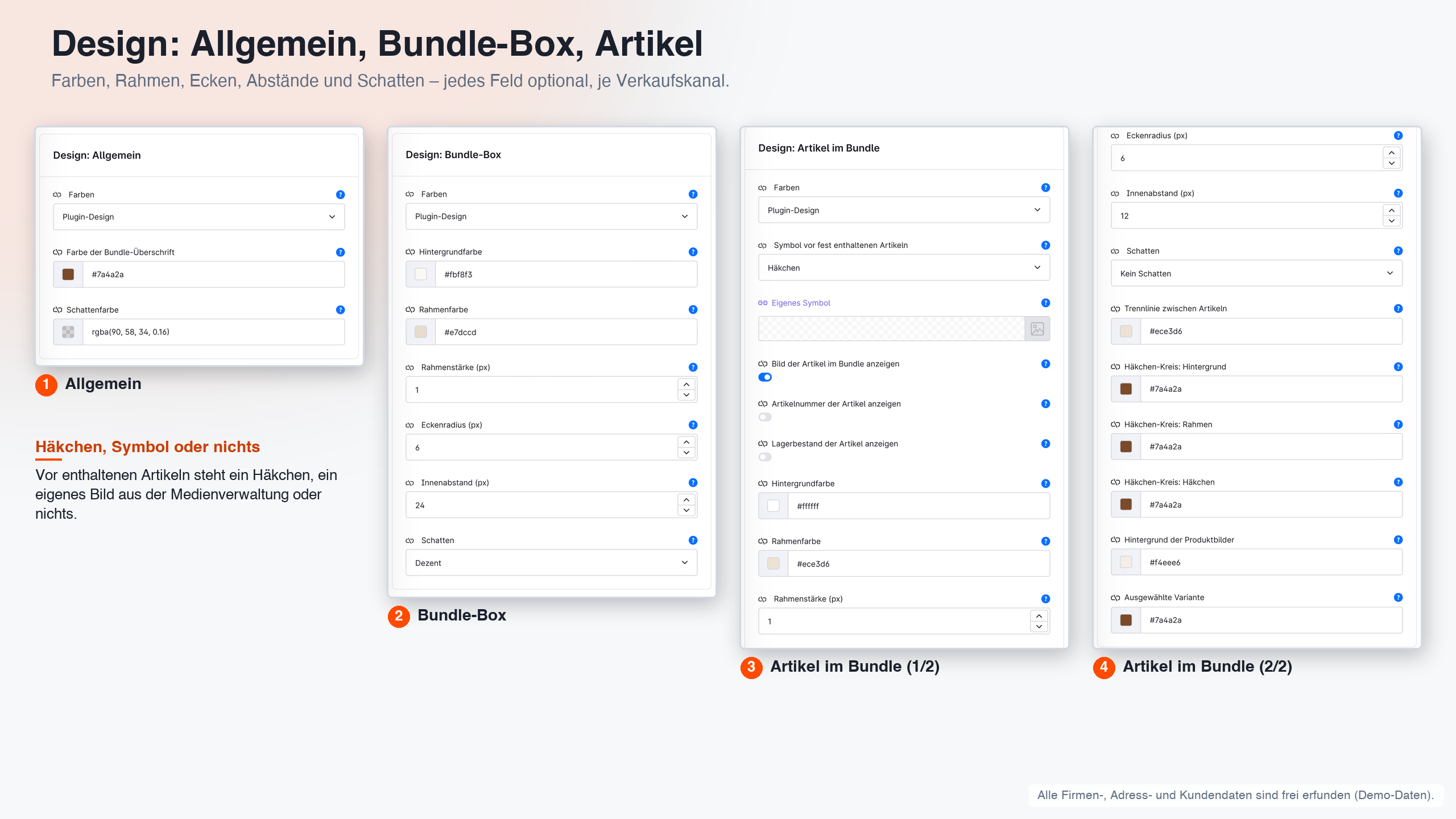Open Schattenfarbe rgba color swatch
The width and height of the screenshot is (1456, 819).
68,332
